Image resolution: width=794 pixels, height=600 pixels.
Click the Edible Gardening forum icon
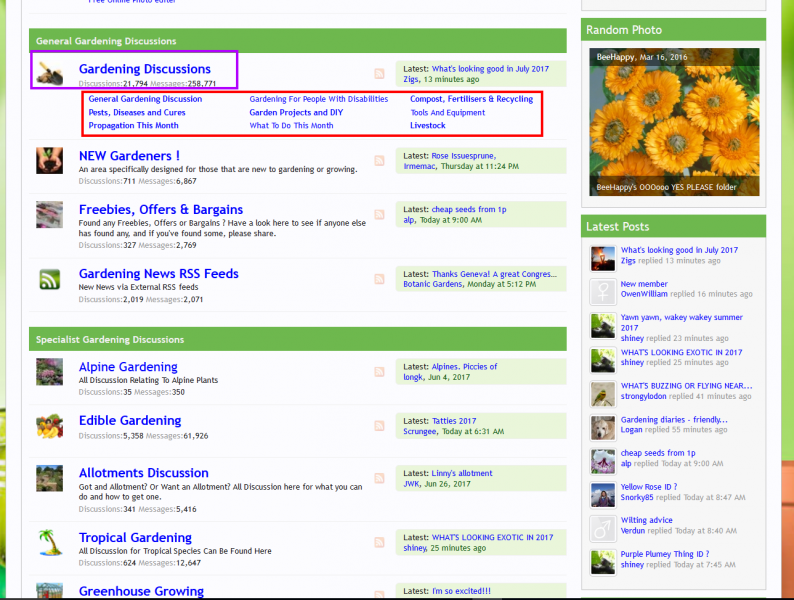coord(50,426)
